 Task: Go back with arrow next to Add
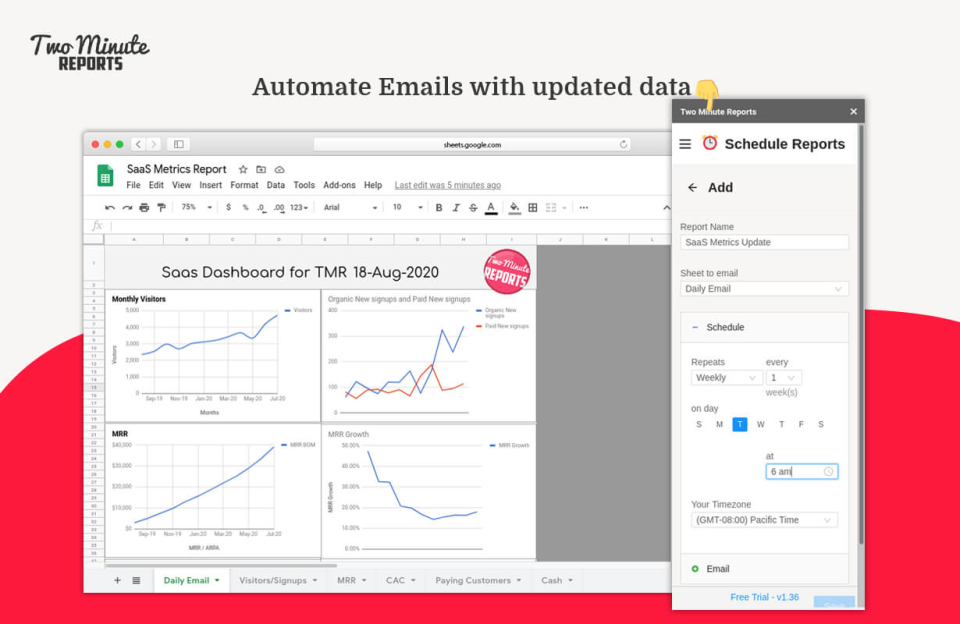pos(692,187)
